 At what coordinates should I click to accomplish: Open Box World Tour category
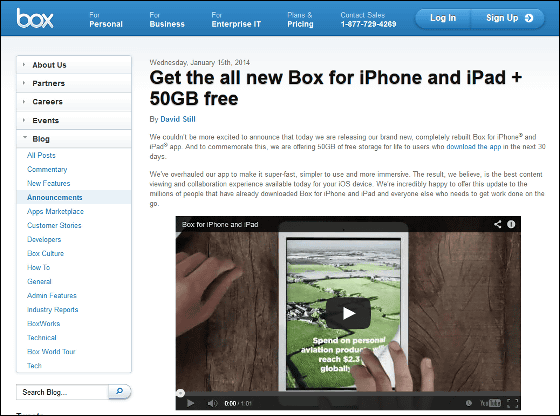(51, 351)
